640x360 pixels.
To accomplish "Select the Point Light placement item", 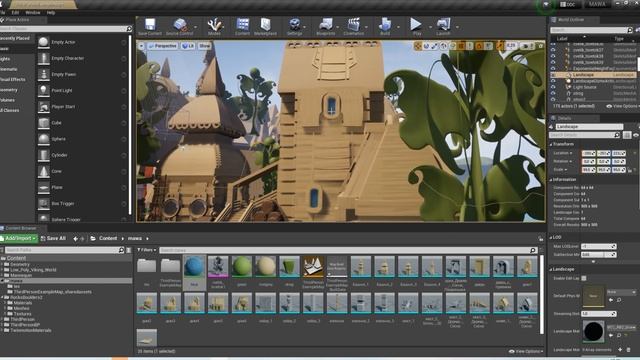I will click(x=82, y=91).
